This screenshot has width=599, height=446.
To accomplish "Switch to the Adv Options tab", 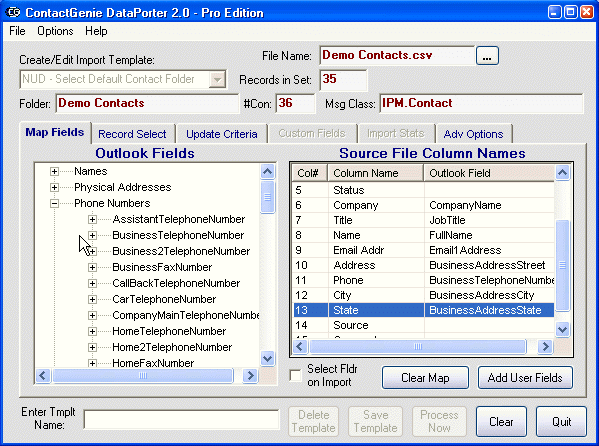I will coord(473,134).
